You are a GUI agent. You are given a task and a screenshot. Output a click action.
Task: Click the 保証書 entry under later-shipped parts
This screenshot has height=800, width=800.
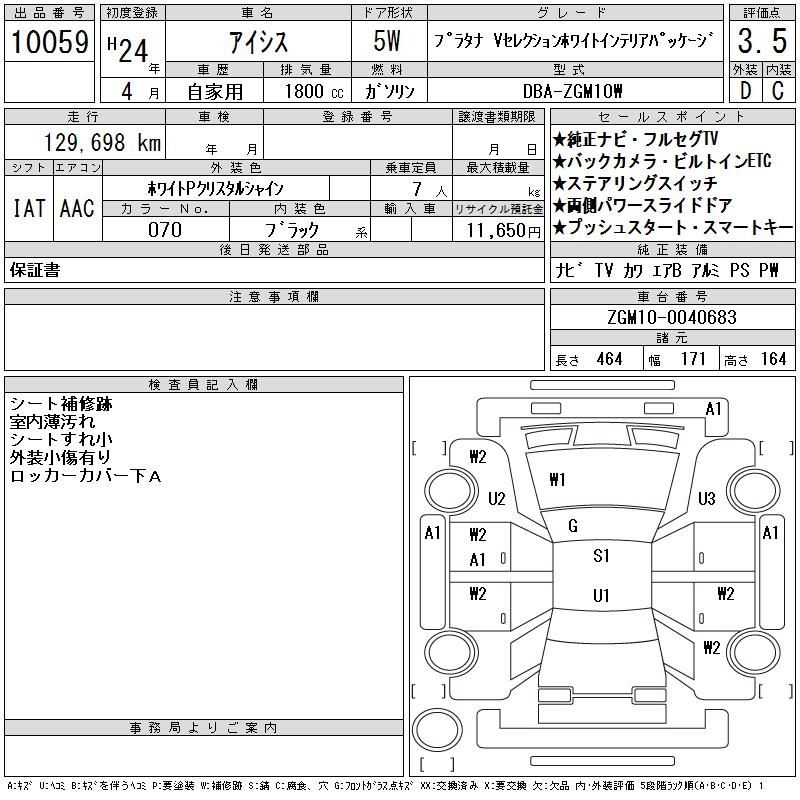click(x=35, y=270)
